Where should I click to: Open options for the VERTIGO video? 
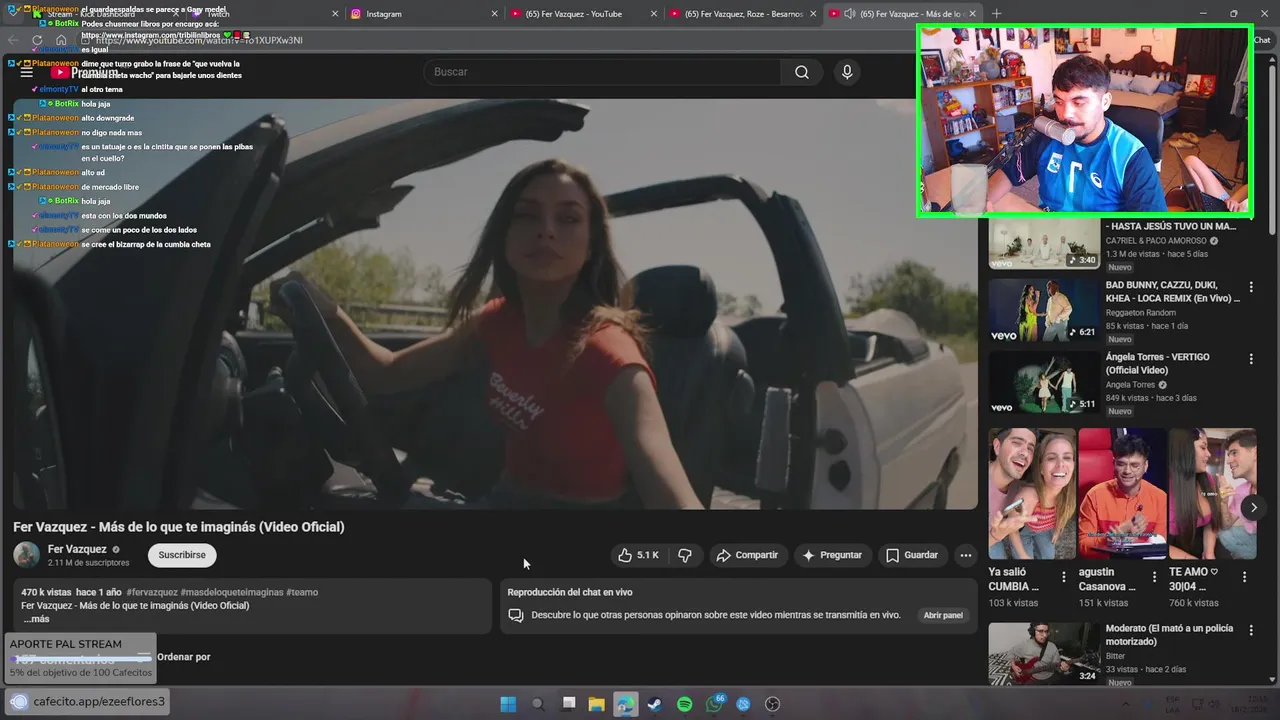(1251, 358)
